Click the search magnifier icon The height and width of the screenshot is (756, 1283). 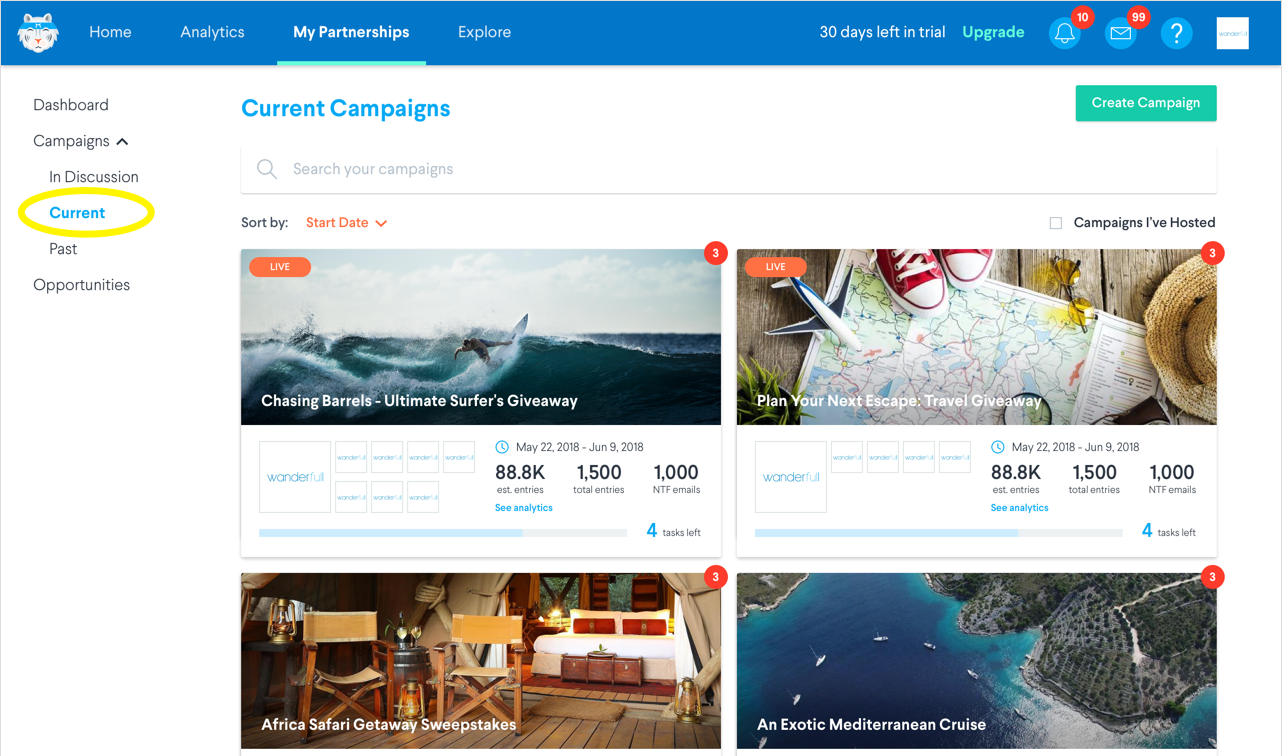coord(267,169)
